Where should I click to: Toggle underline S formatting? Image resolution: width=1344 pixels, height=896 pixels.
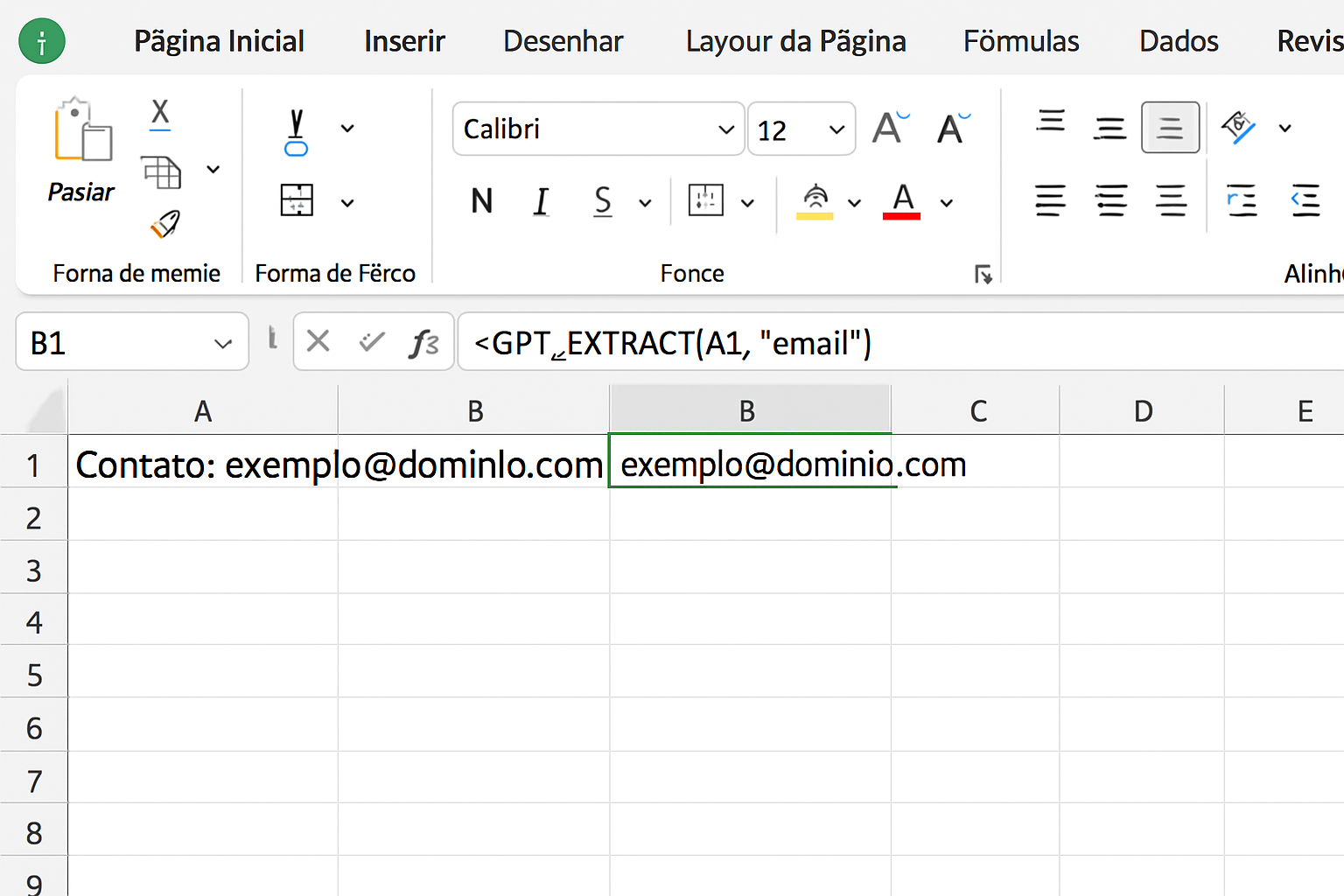point(603,201)
